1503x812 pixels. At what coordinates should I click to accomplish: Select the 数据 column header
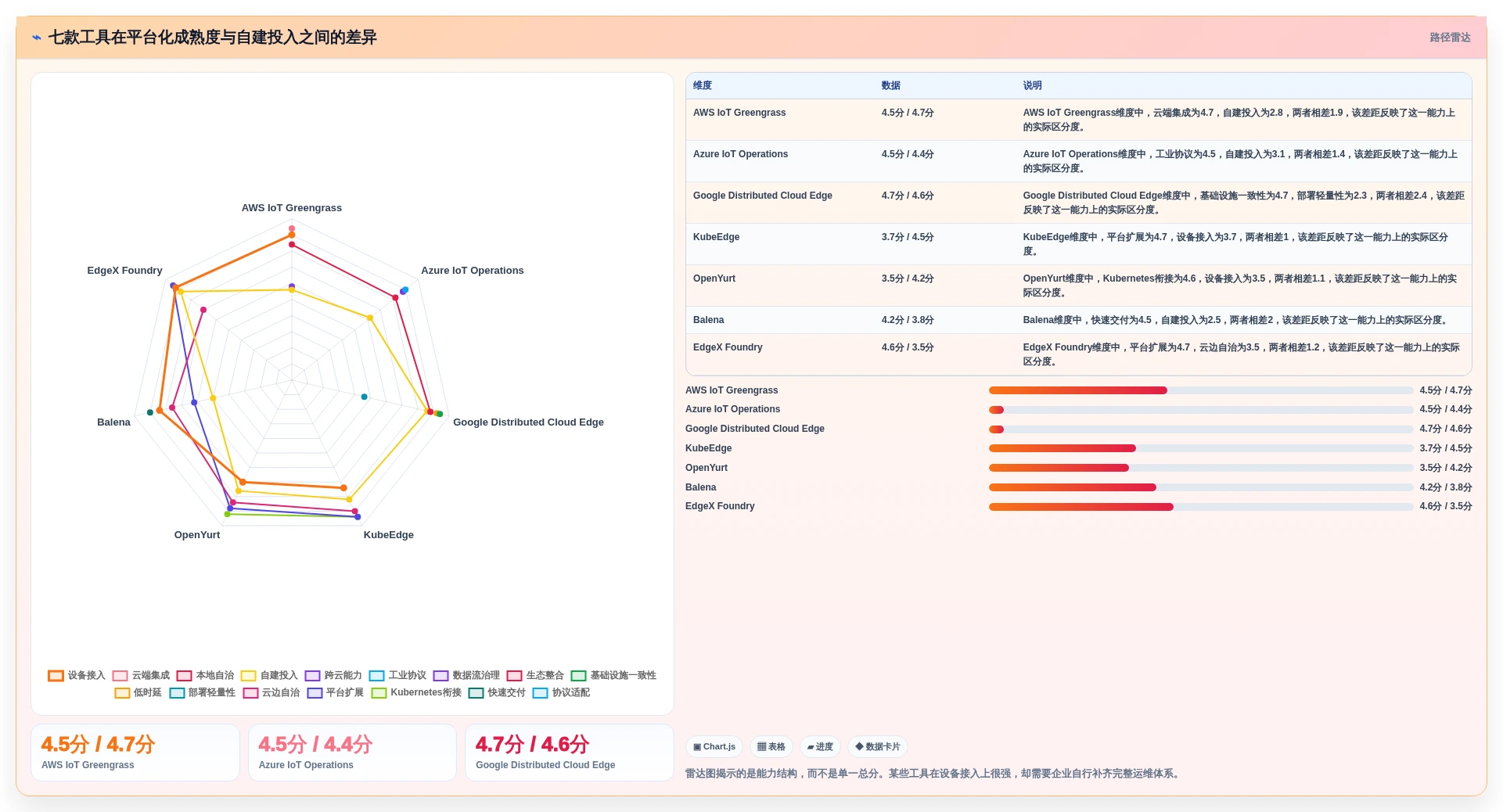pos(890,85)
